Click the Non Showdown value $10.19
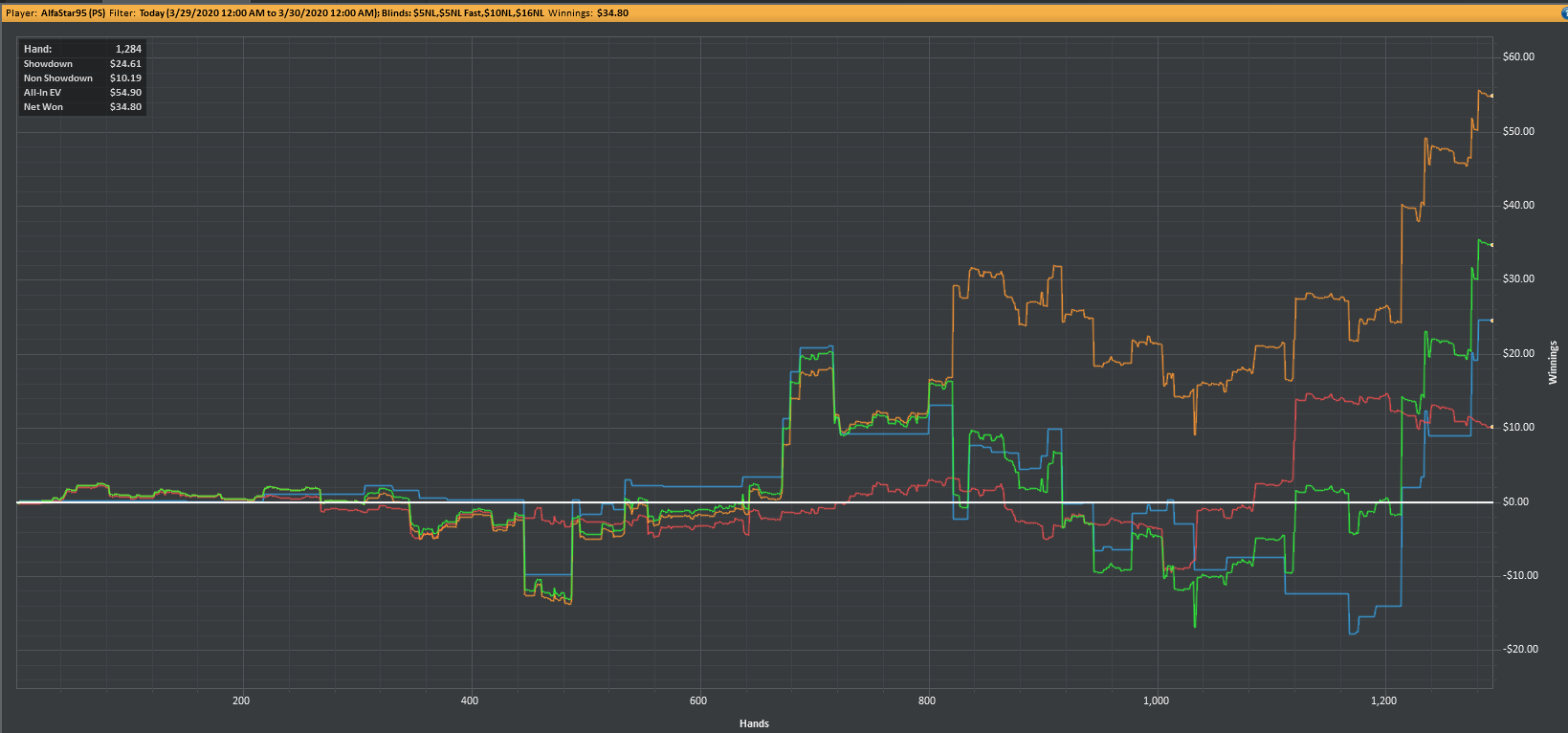Image resolution: width=1568 pixels, height=733 pixels. [x=125, y=78]
